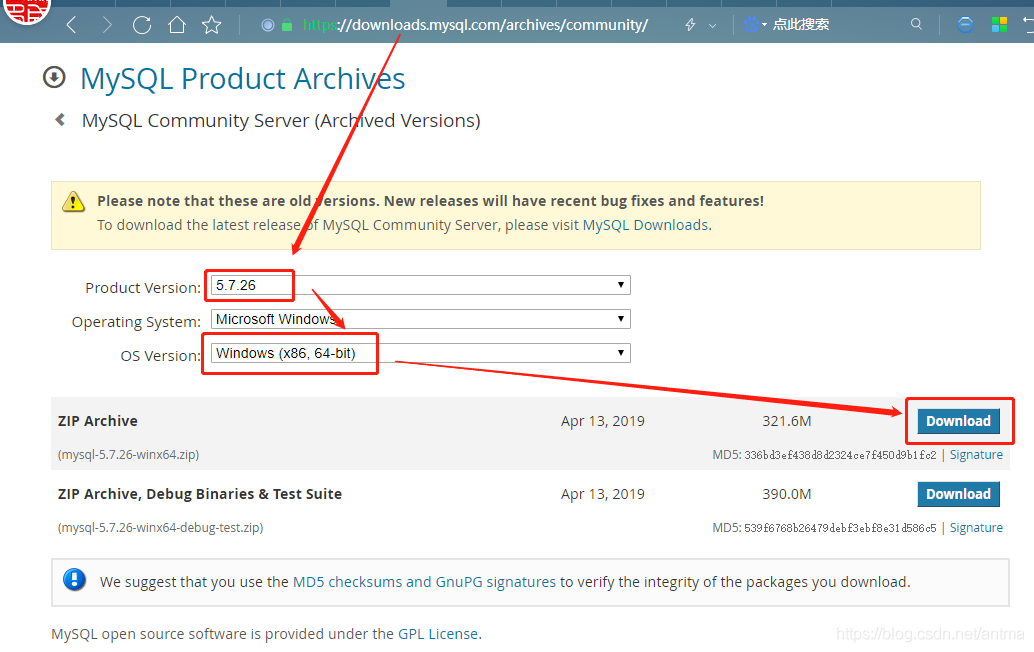Click the circular download icon beside MySQL Product Archives
The image size is (1034, 652).
click(x=53, y=76)
